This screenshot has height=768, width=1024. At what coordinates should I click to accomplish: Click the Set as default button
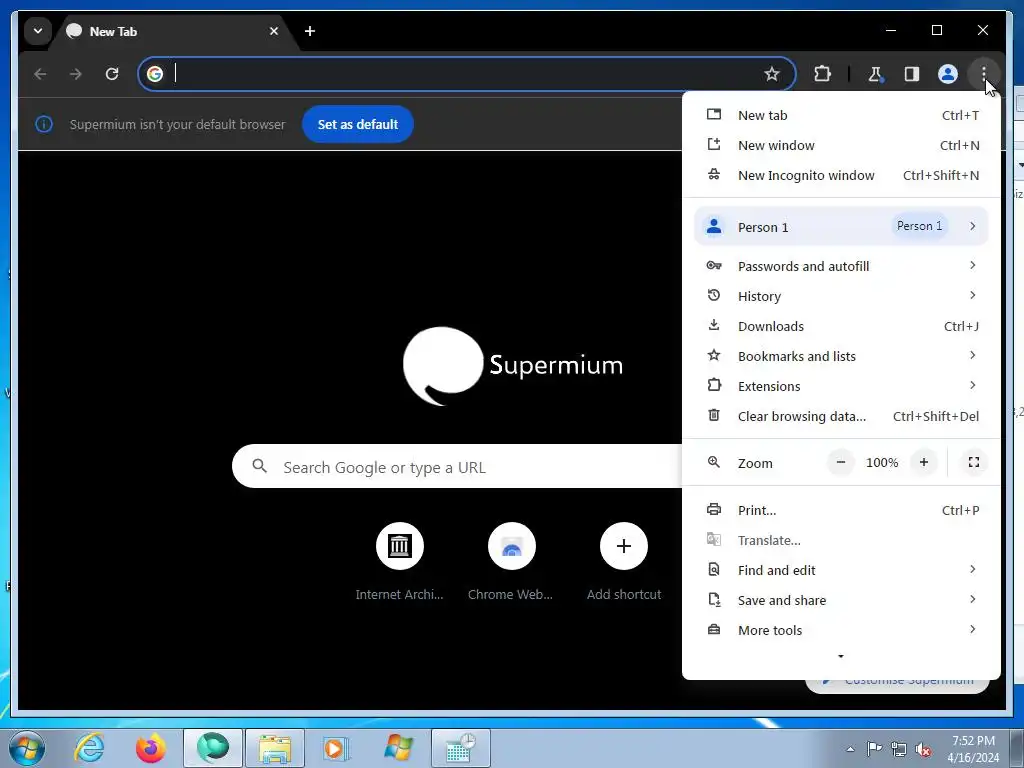[x=358, y=124]
